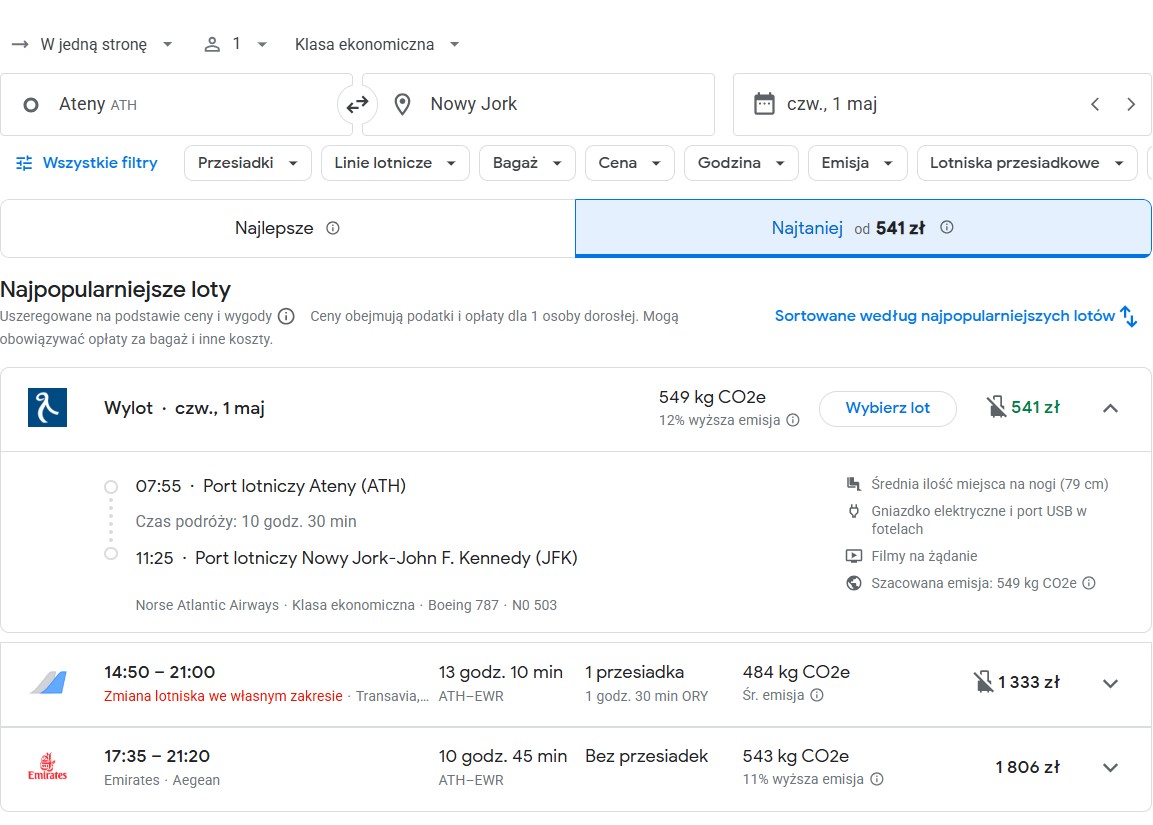The height and width of the screenshot is (825, 1153).
Task: Show info on 12% wyższa emisja
Action: 793,421
